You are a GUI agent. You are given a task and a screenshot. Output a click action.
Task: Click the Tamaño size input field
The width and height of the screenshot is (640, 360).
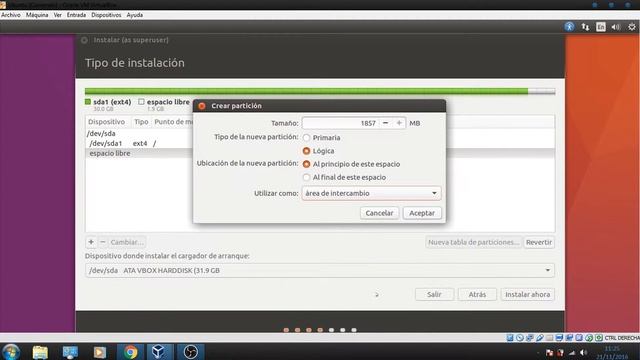click(x=340, y=123)
